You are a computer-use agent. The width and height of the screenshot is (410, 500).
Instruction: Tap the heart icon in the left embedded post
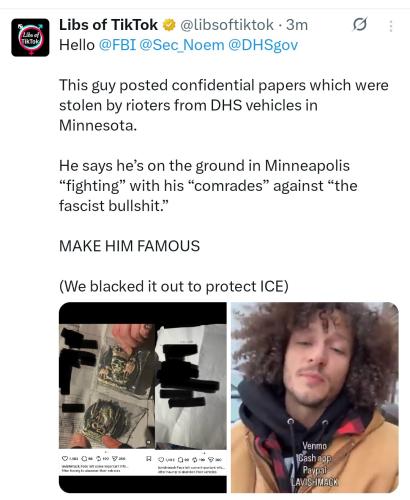point(65,459)
